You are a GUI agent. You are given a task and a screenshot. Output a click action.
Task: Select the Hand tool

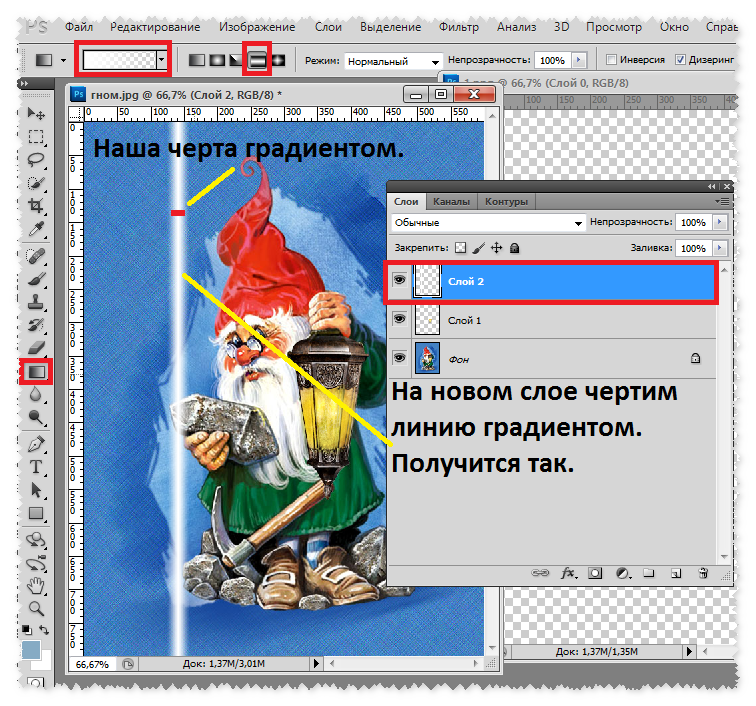pos(36,586)
